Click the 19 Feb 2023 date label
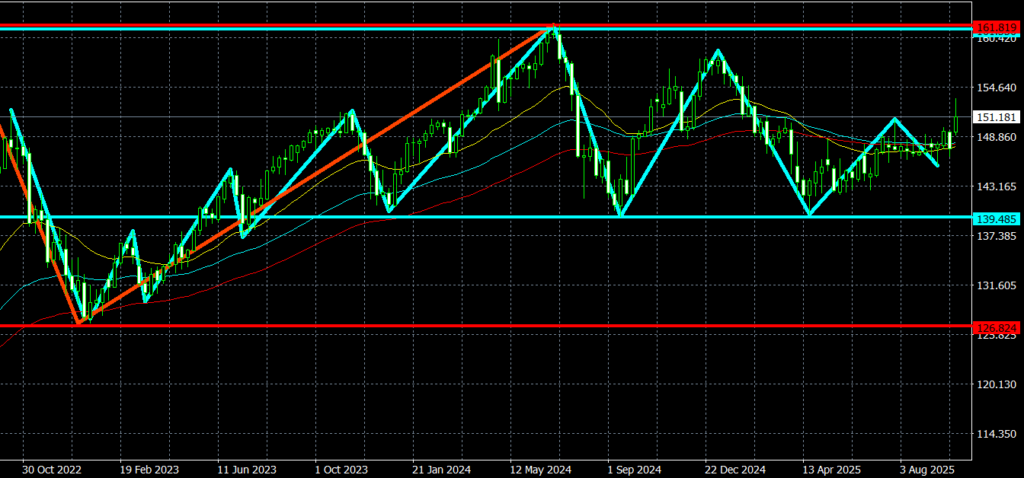1024x478 pixels. (148, 468)
